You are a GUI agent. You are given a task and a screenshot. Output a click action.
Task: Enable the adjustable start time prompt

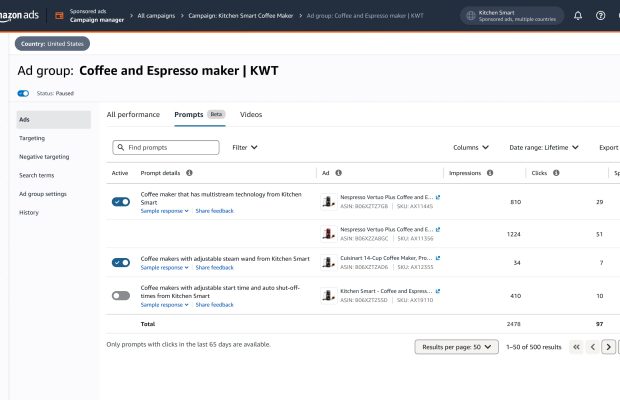click(x=121, y=295)
